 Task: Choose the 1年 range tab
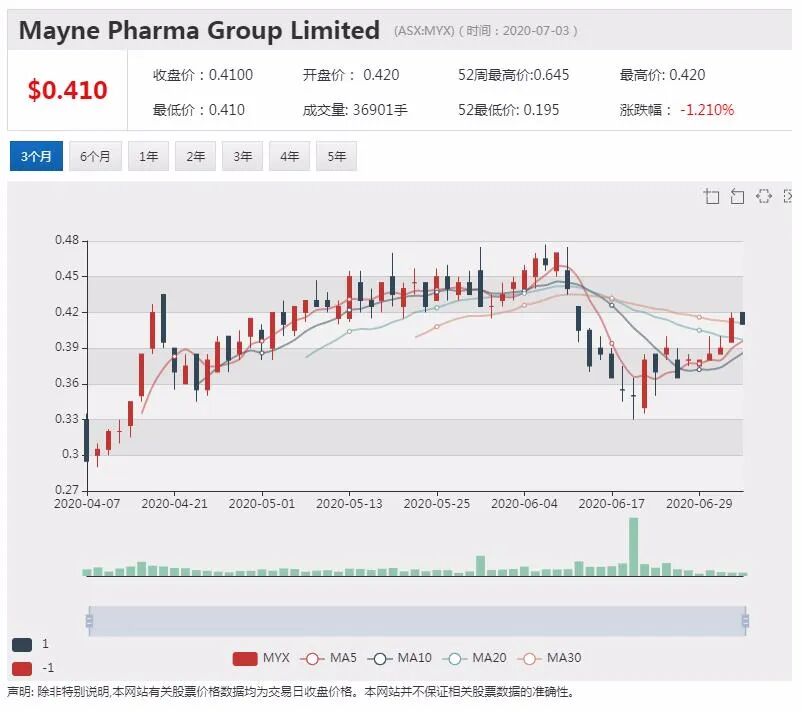point(148,156)
